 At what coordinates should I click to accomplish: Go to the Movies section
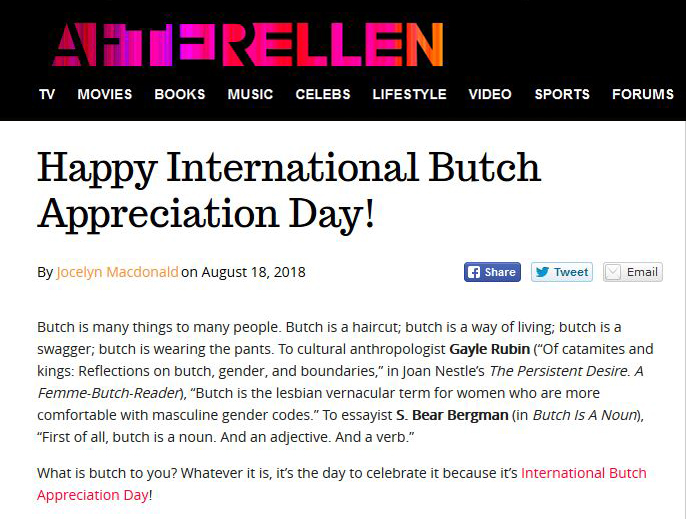[x=105, y=94]
